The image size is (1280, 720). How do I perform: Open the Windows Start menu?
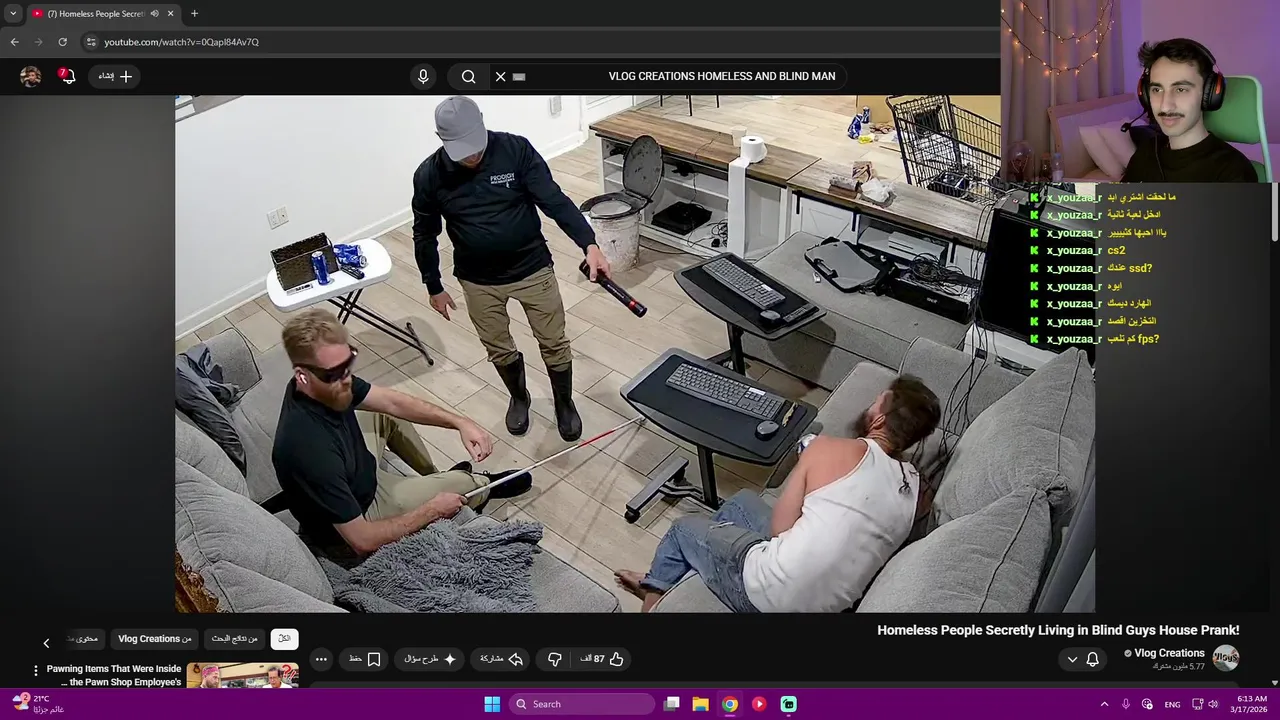click(x=492, y=704)
